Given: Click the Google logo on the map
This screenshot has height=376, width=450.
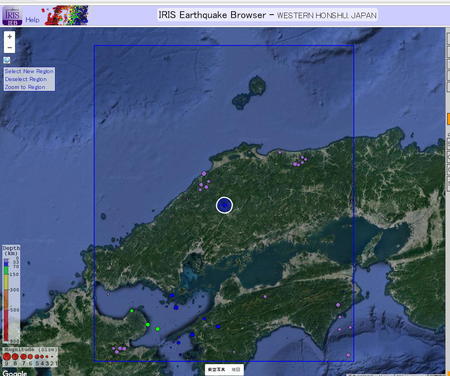Looking at the screenshot, I should 14,373.
